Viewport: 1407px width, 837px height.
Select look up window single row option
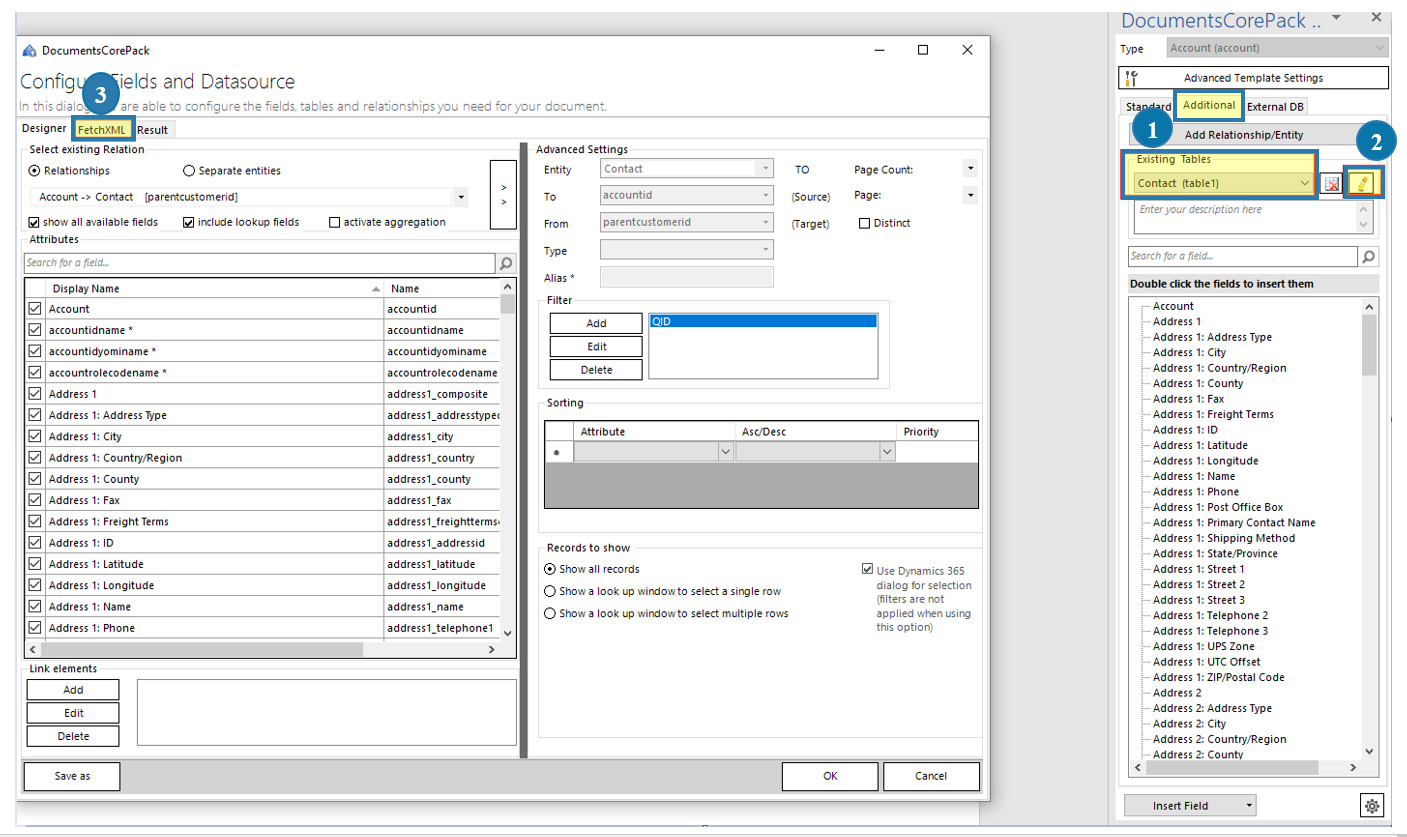tap(549, 591)
